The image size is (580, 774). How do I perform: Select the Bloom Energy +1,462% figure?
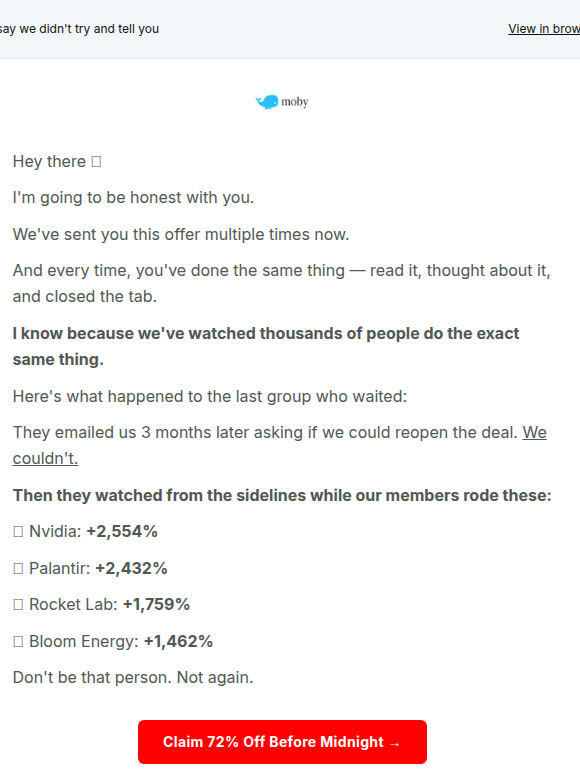point(178,641)
